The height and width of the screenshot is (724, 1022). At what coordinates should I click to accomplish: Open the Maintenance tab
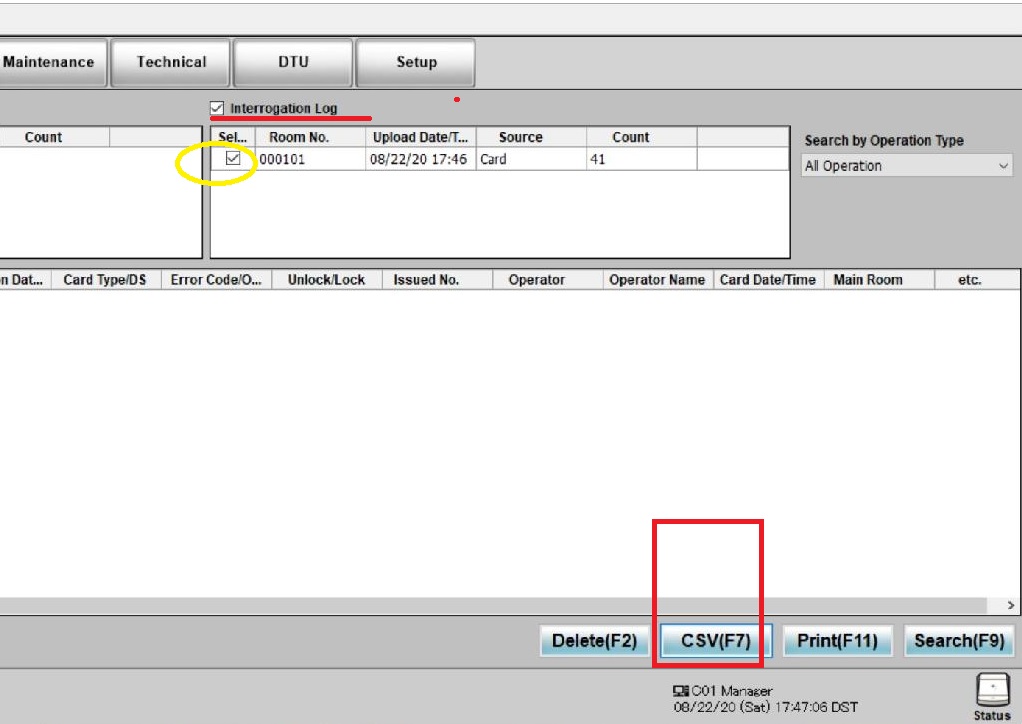point(50,62)
